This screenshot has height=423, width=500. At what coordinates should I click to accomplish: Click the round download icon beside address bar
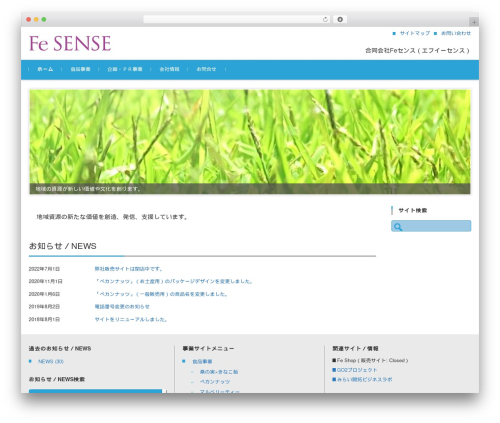pos(340,19)
